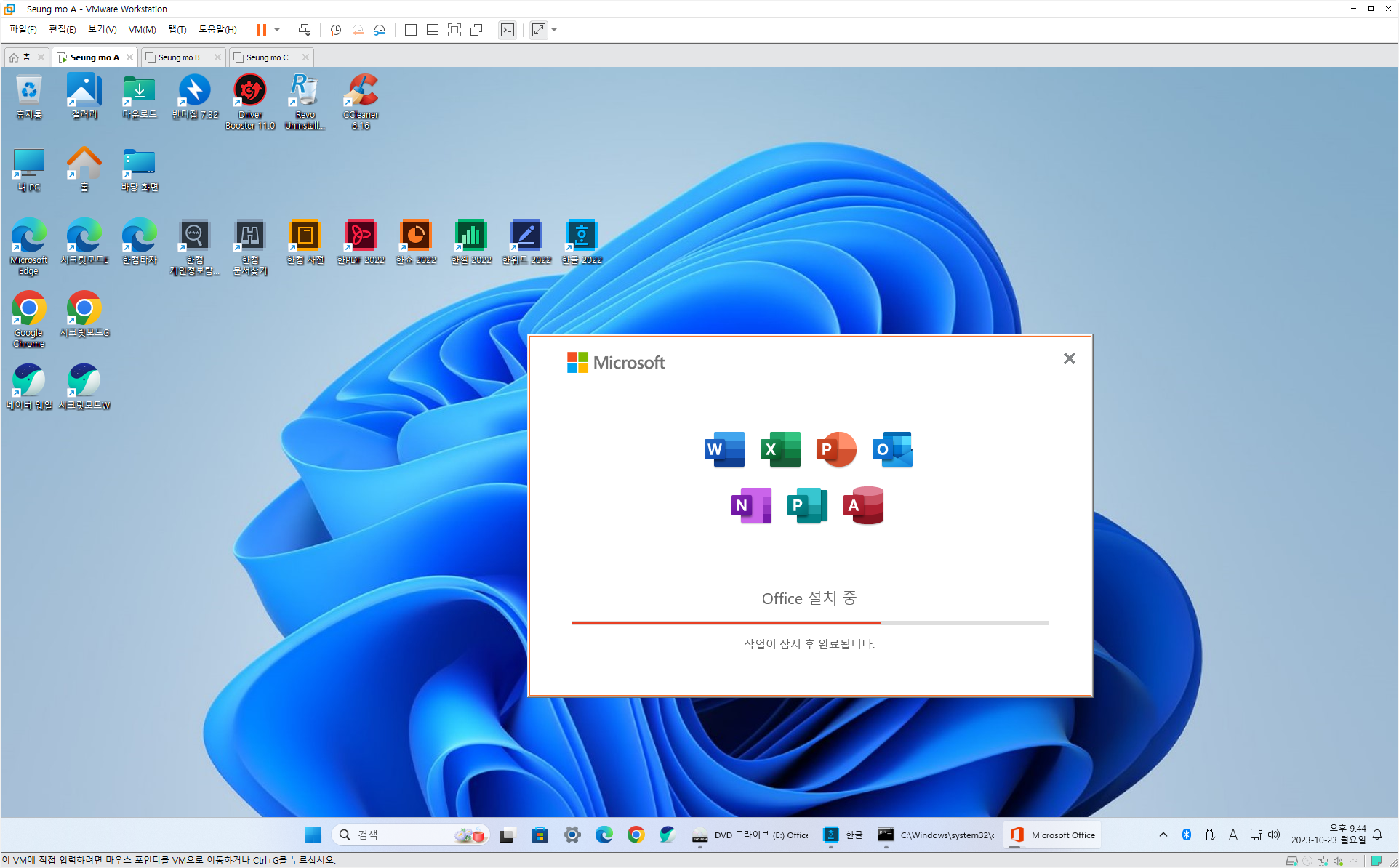Viewport: 1399px width, 868px height.
Task: Enter full screen mode from toolbar
Action: click(x=454, y=30)
